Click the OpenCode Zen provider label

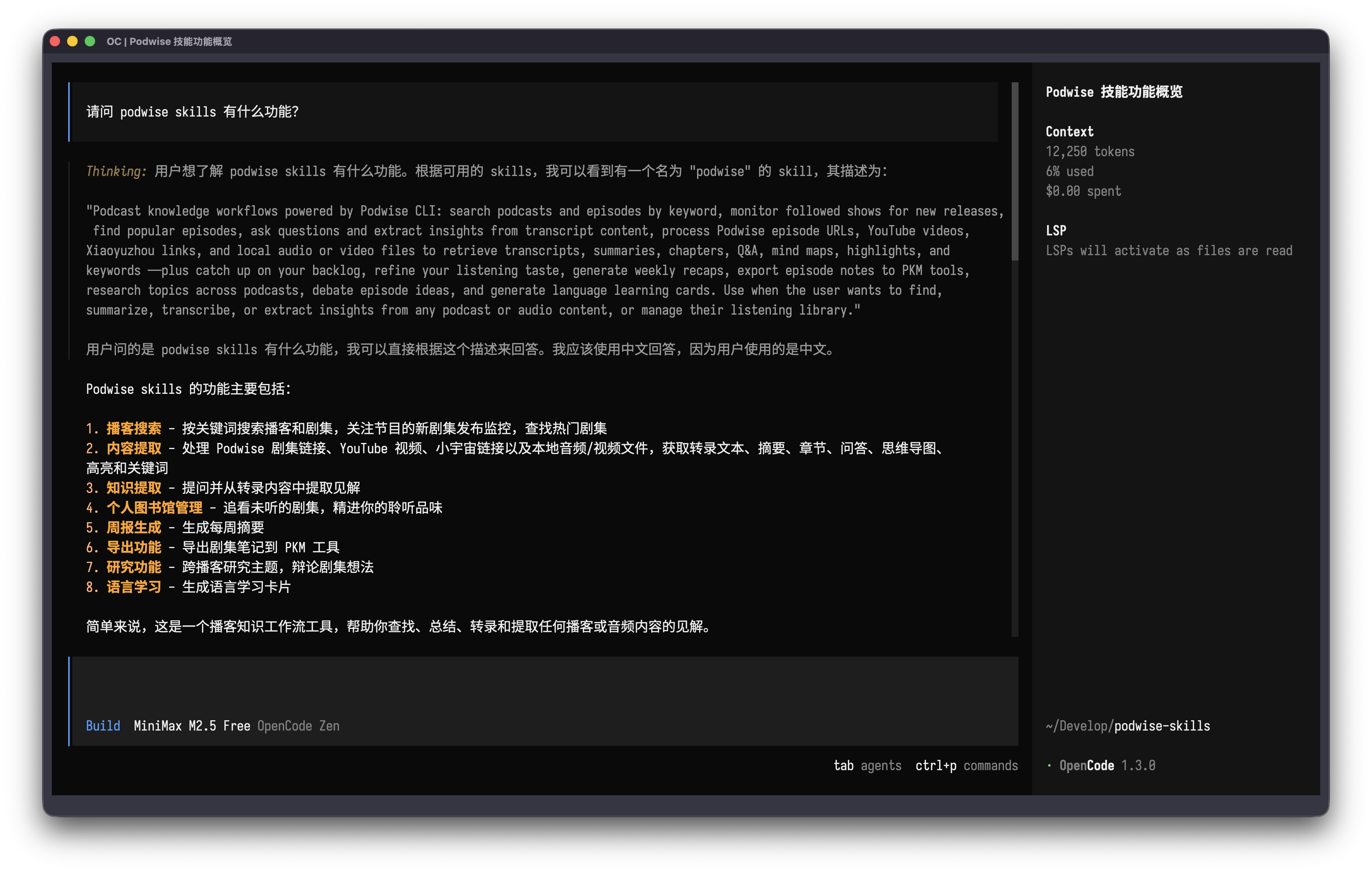pos(298,726)
